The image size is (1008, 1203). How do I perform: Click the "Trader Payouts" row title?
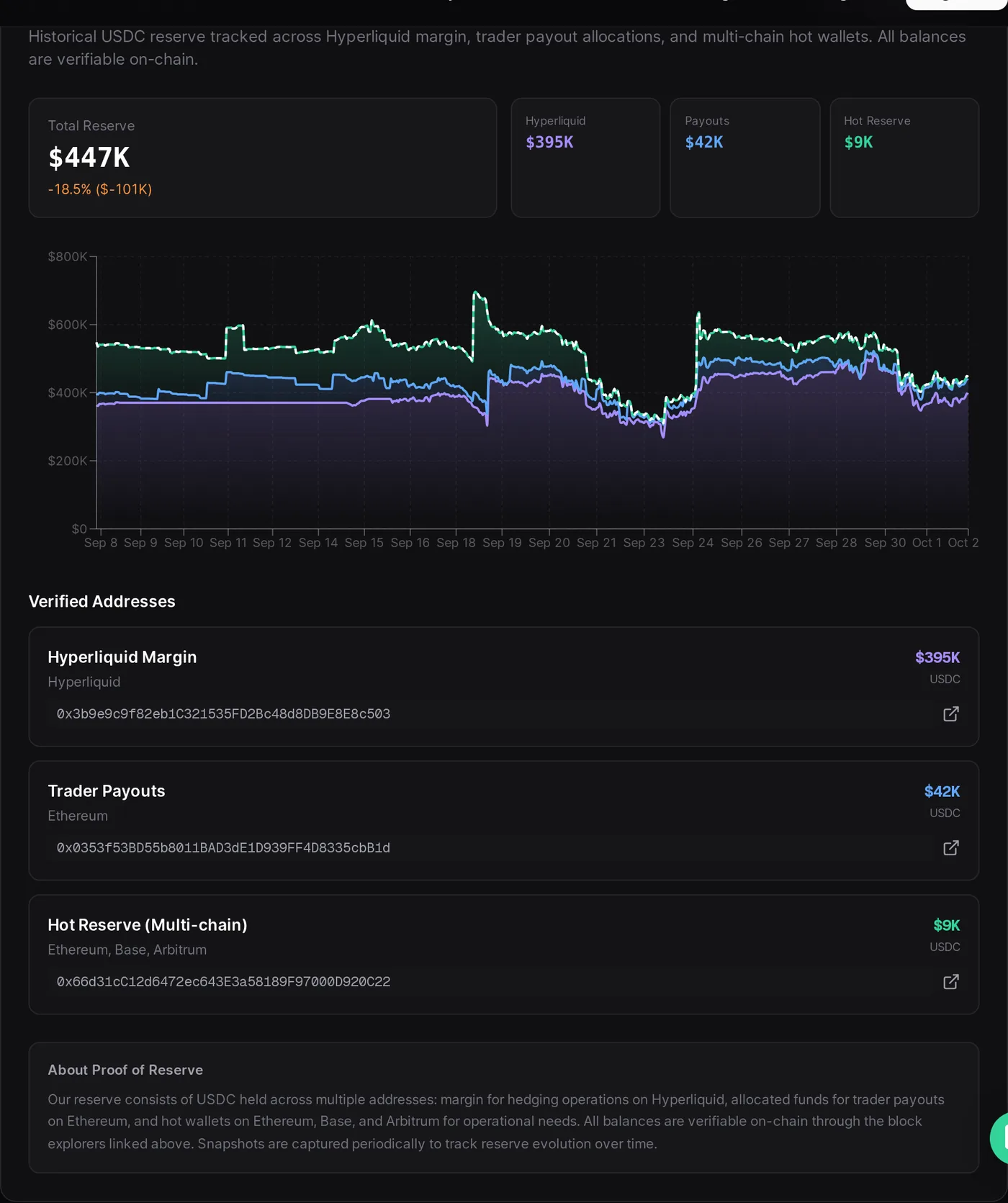pos(107,791)
